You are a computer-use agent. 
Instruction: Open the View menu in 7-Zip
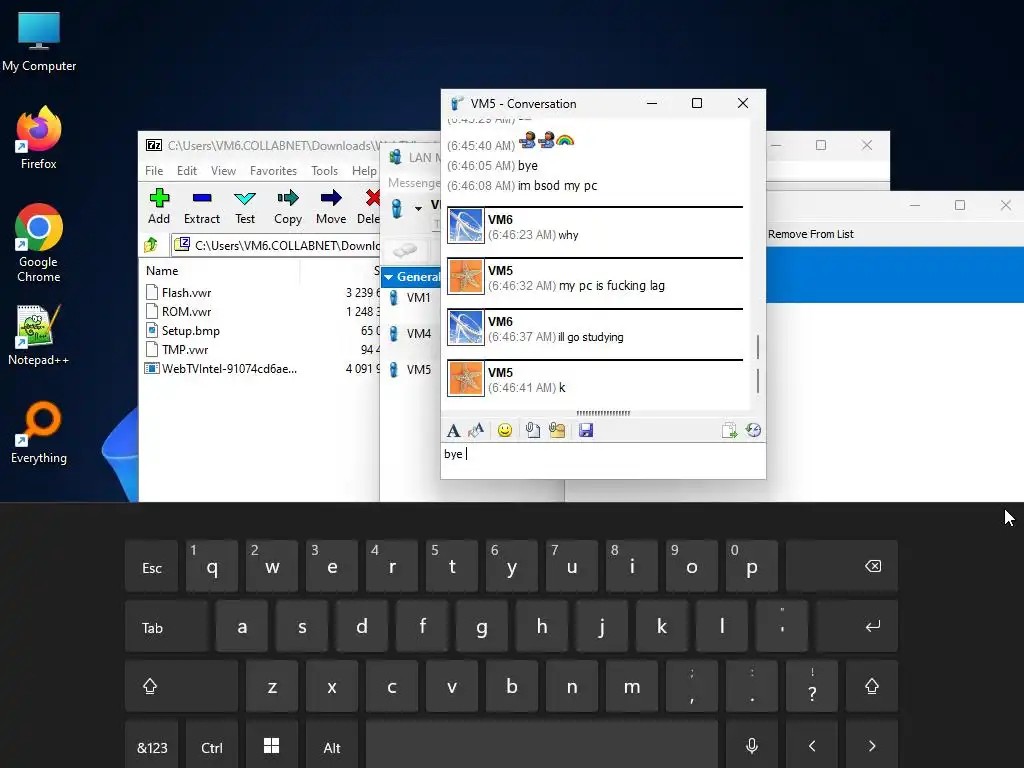[223, 170]
